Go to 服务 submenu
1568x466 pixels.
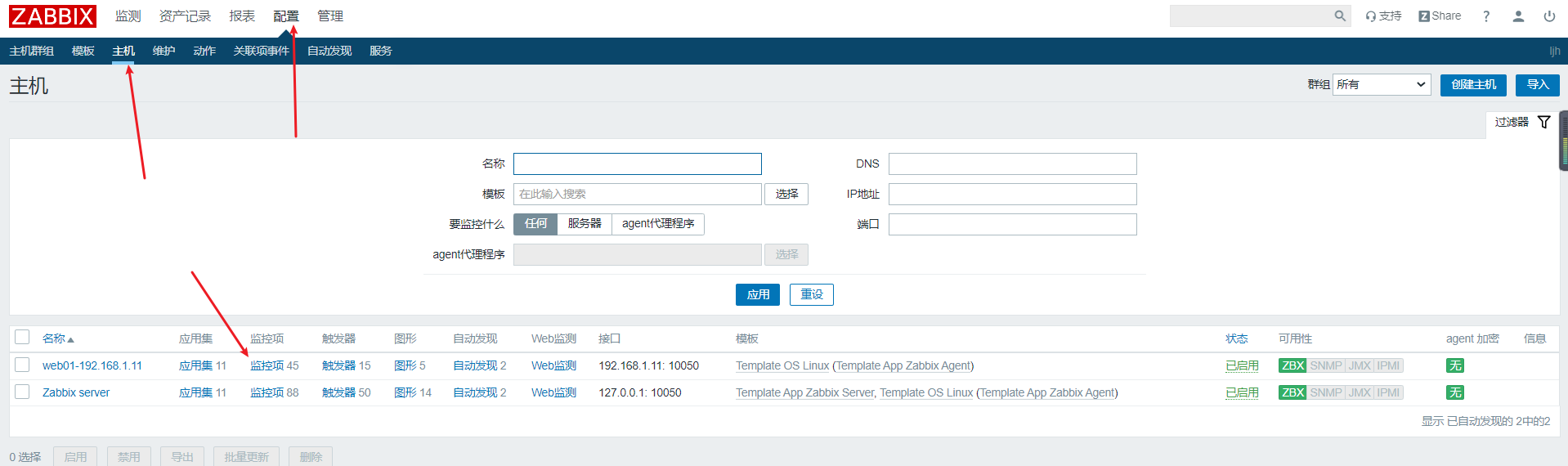coord(380,51)
